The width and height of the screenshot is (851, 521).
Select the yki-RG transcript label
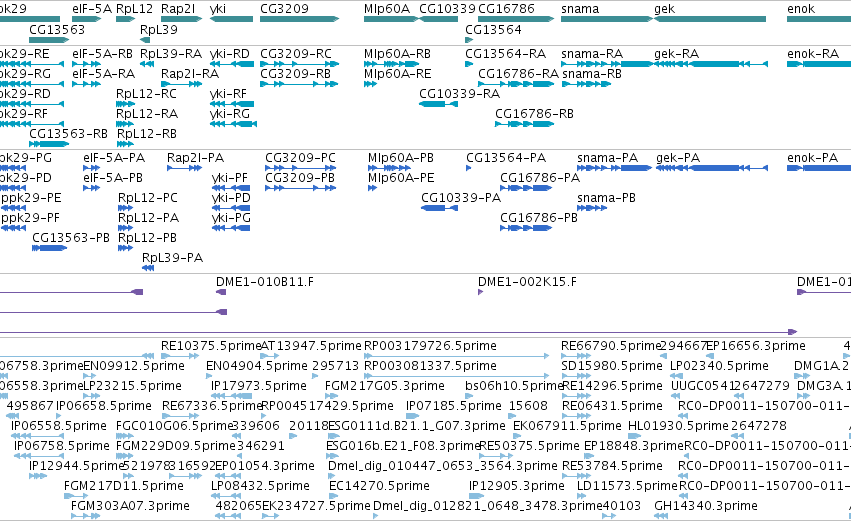(230, 113)
